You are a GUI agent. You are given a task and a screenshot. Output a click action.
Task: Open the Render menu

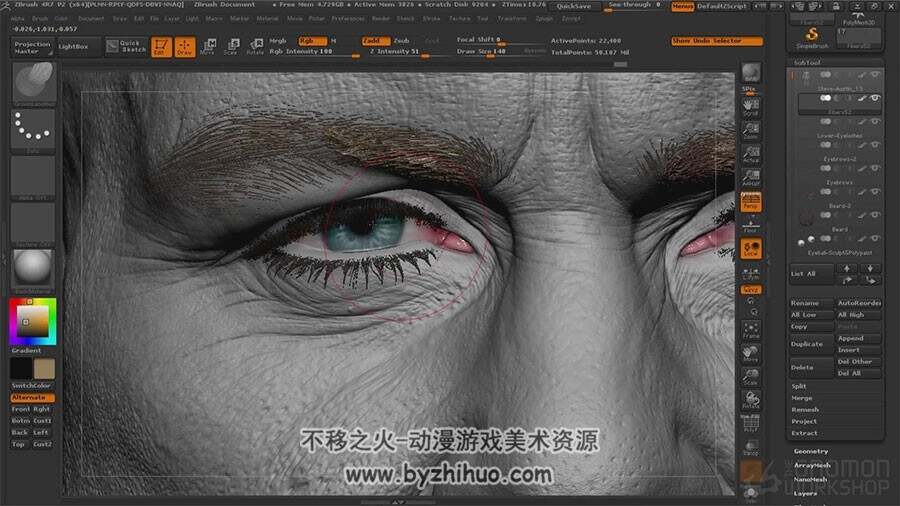click(x=381, y=18)
